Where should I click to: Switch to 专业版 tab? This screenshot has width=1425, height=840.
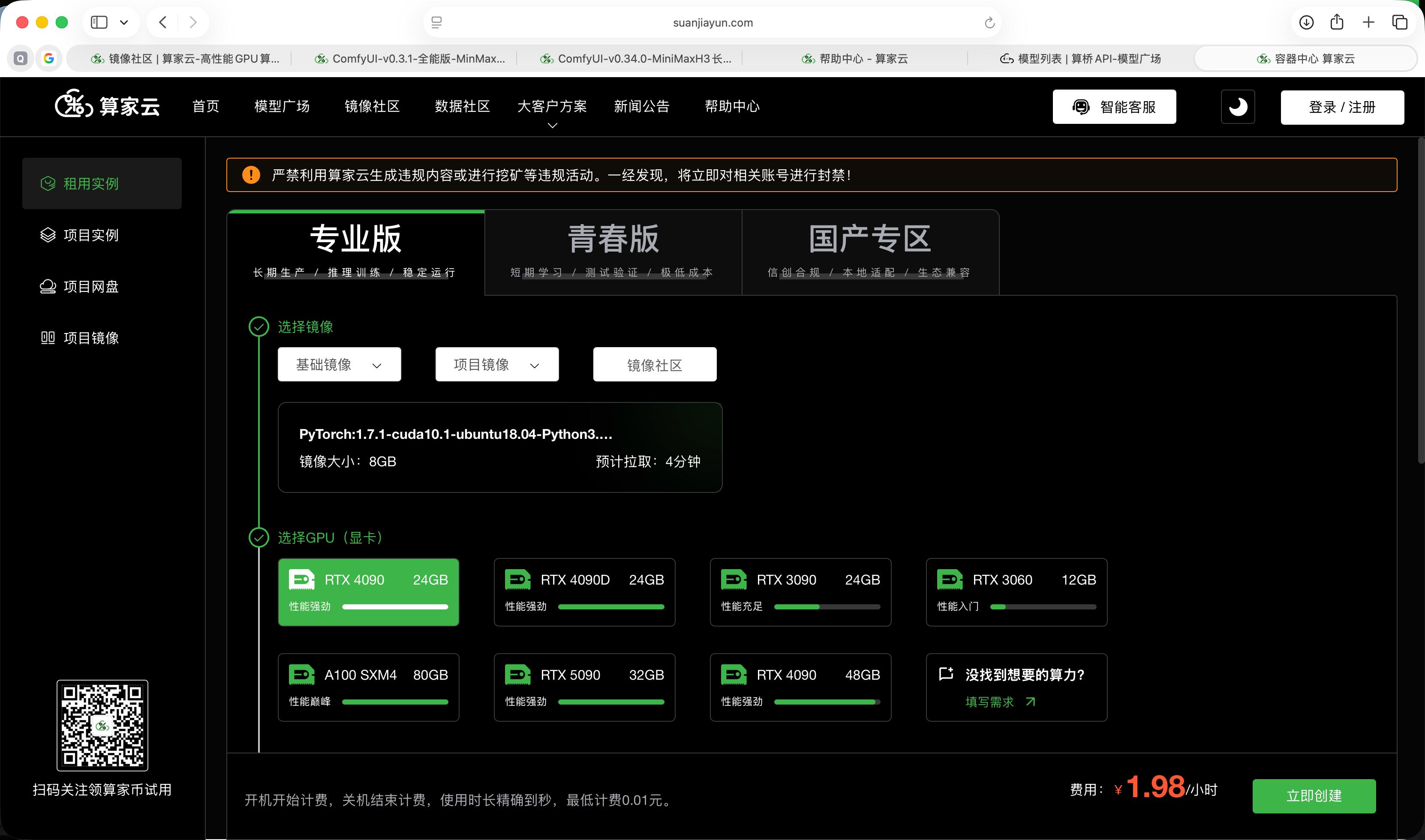[x=355, y=252]
